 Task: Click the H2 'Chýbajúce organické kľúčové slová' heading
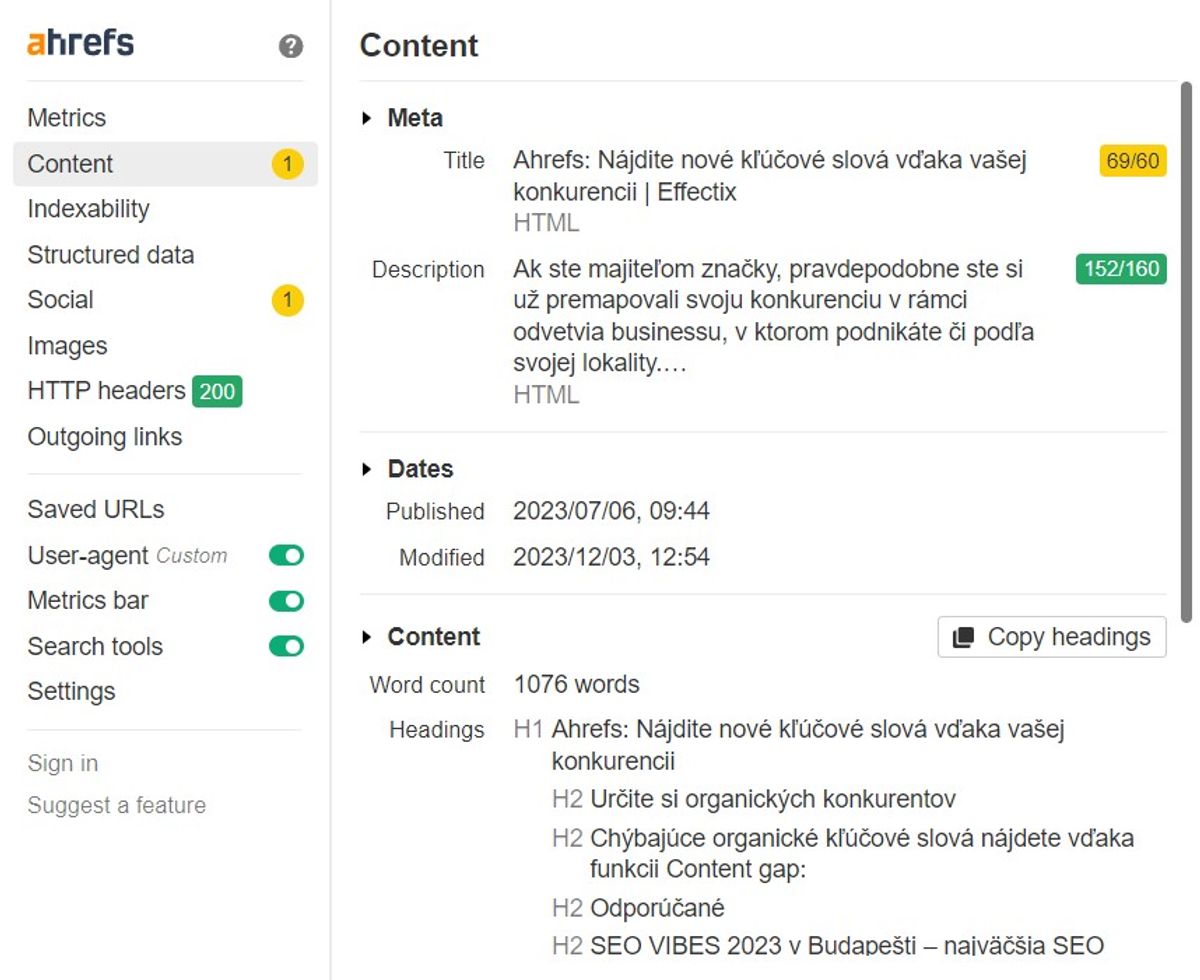pyautogui.click(x=862, y=853)
